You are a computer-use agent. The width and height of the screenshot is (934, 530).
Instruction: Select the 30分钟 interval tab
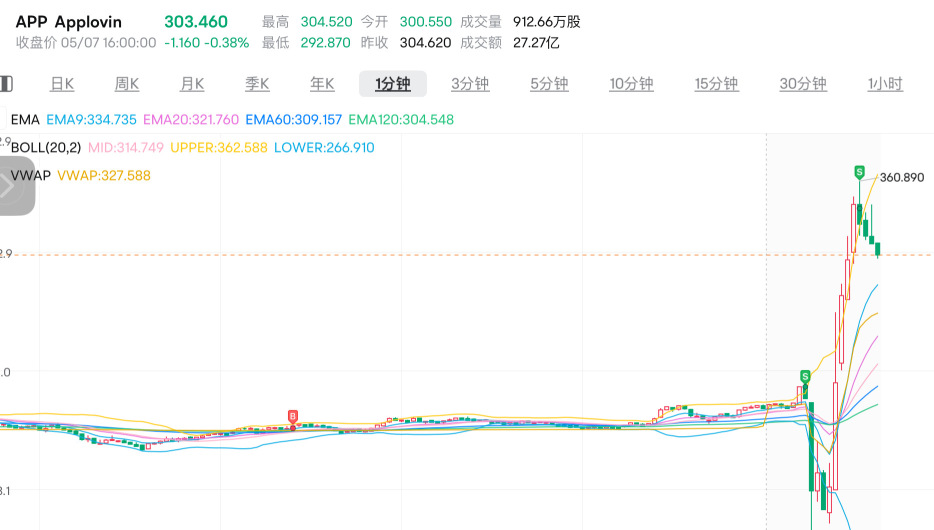coord(803,84)
